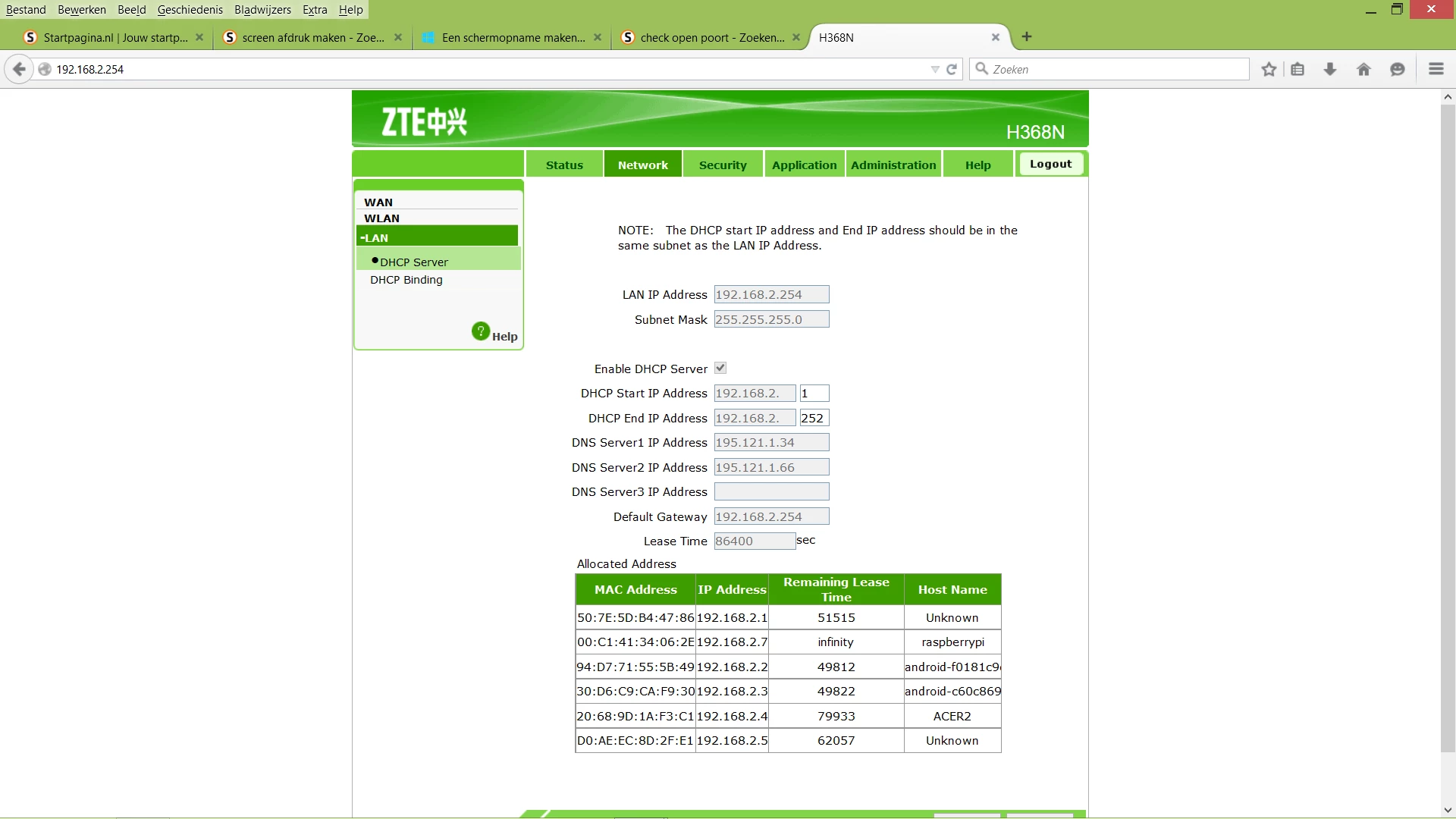Open address bar history dropdown arrow
This screenshot has width=1456, height=819.
[934, 69]
